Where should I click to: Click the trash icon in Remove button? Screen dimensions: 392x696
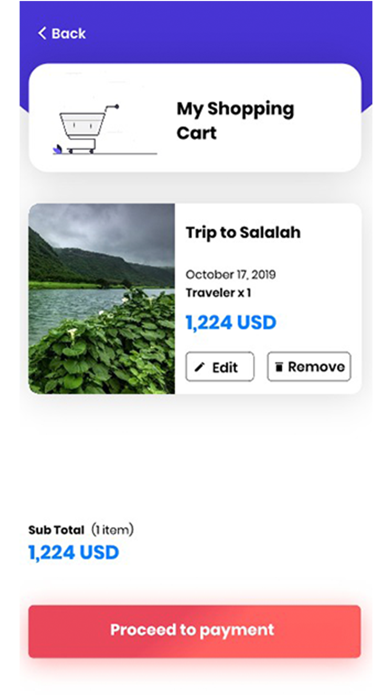(279, 367)
